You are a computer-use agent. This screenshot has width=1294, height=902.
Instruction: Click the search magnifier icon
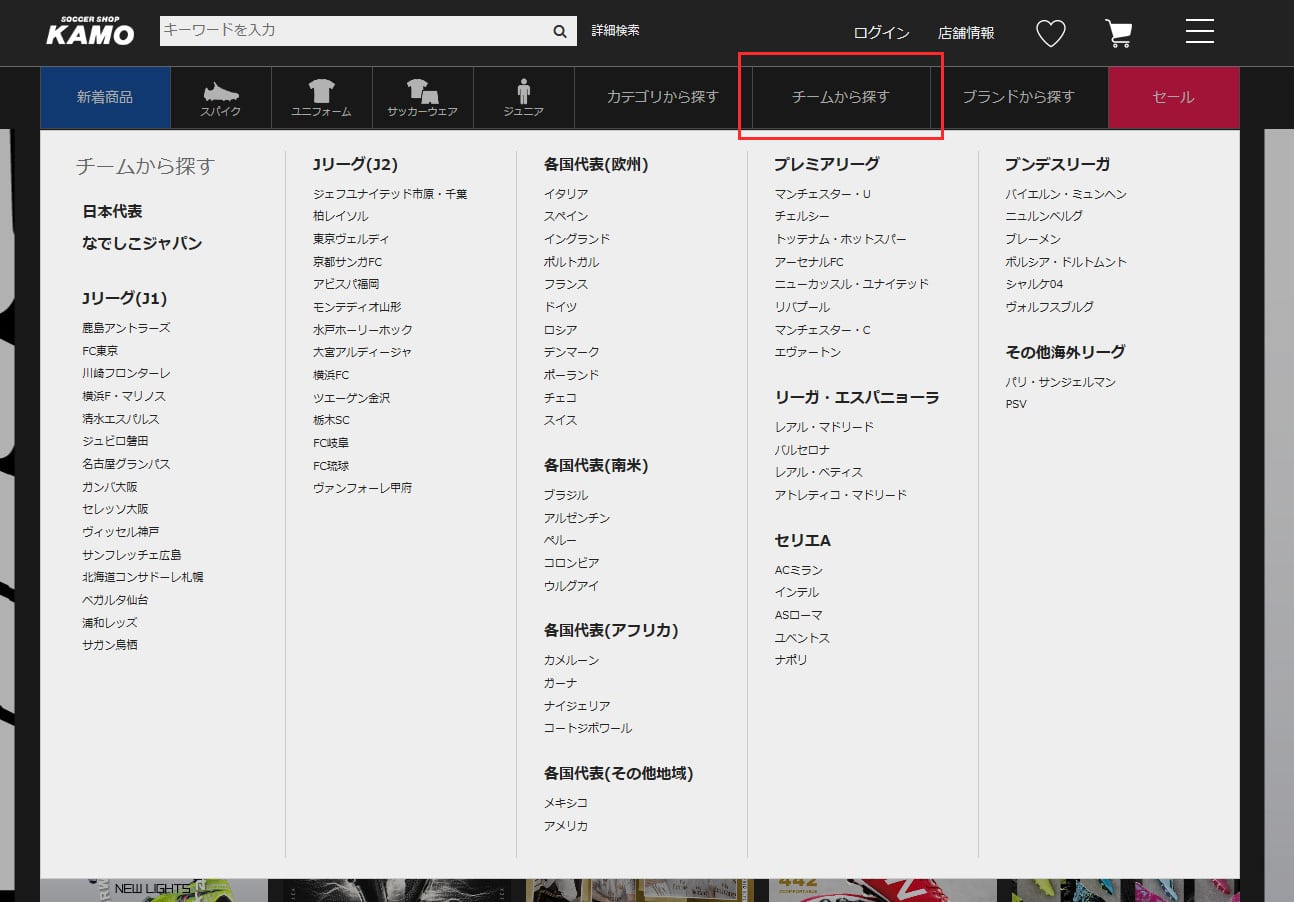[x=560, y=31]
